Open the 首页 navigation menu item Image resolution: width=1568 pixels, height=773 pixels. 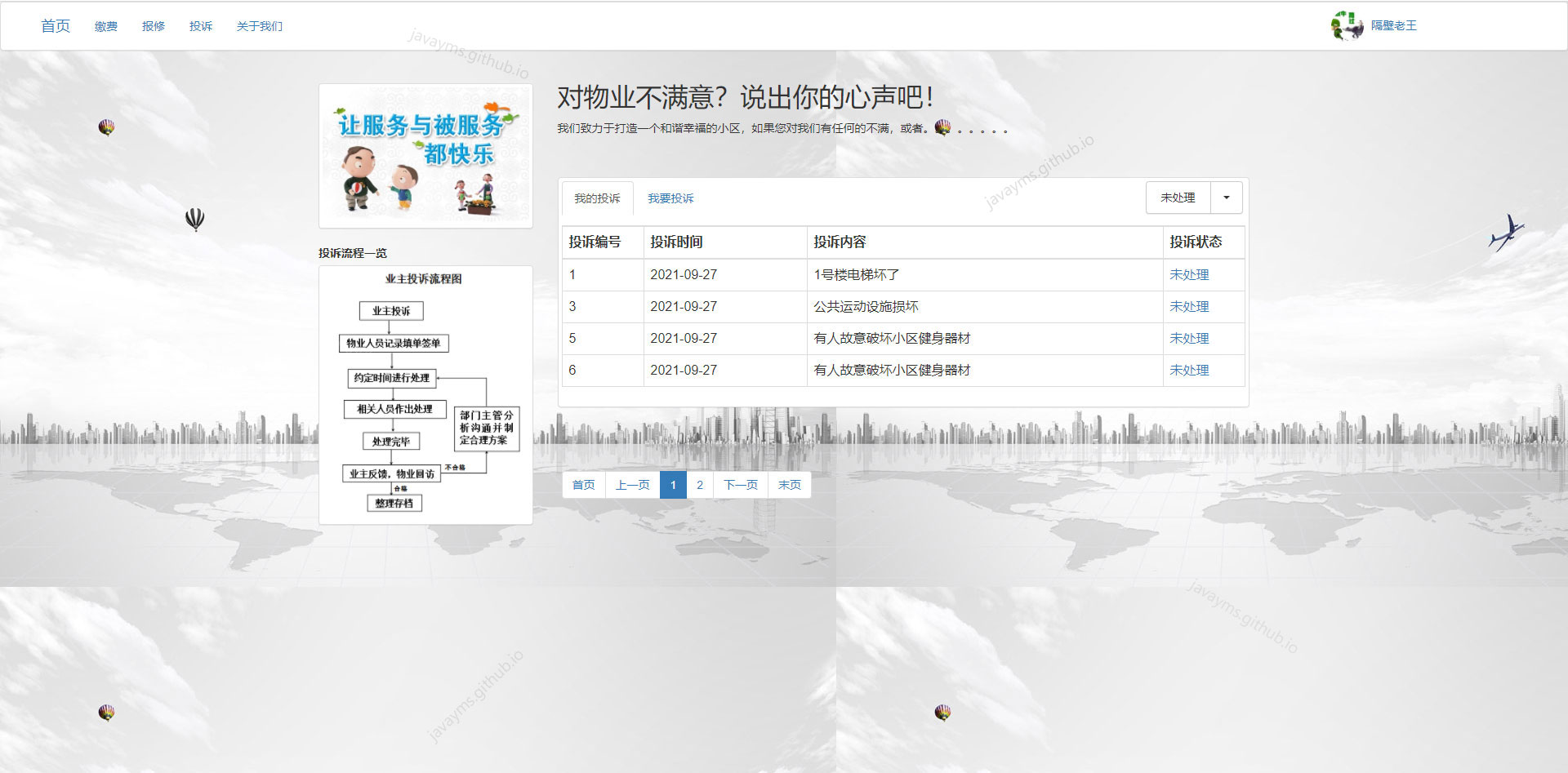[55, 25]
